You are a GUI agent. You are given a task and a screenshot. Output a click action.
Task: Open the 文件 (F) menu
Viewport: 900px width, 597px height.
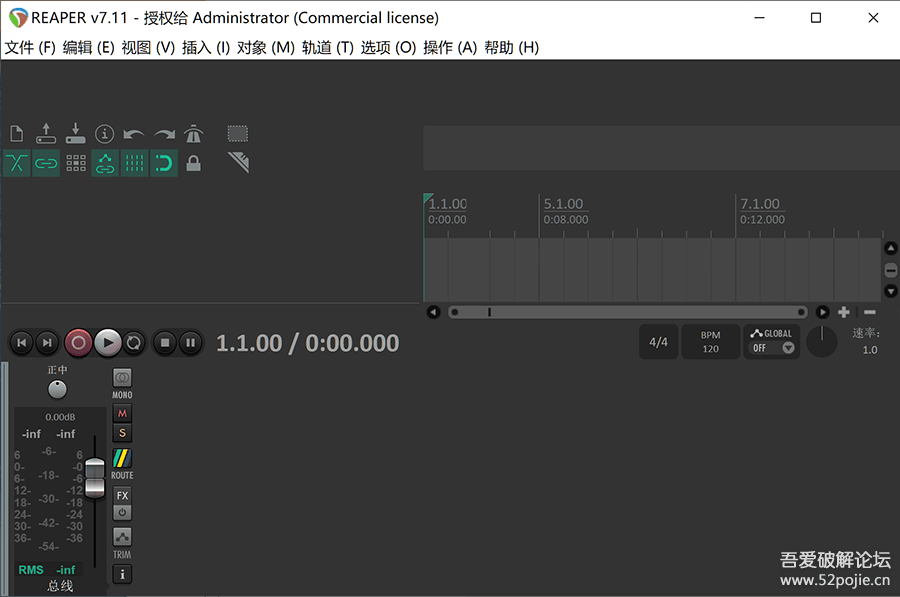click(x=30, y=48)
